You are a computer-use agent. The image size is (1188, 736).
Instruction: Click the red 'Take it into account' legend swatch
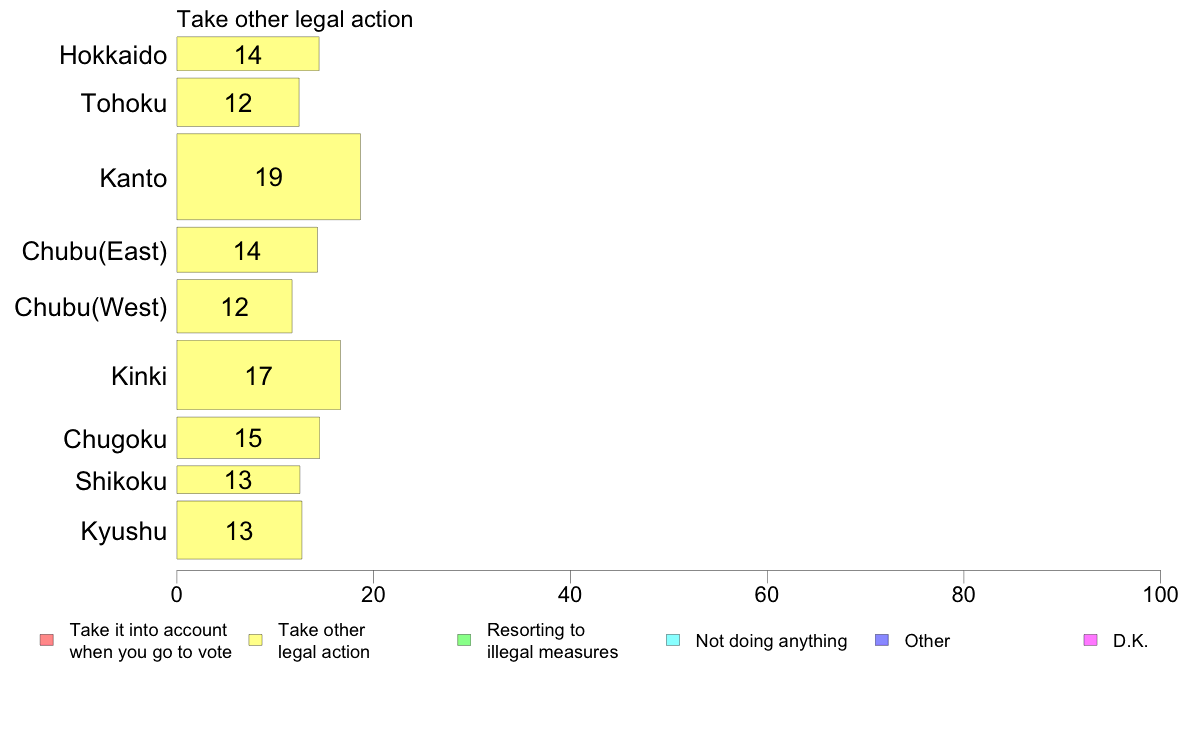tap(47, 640)
